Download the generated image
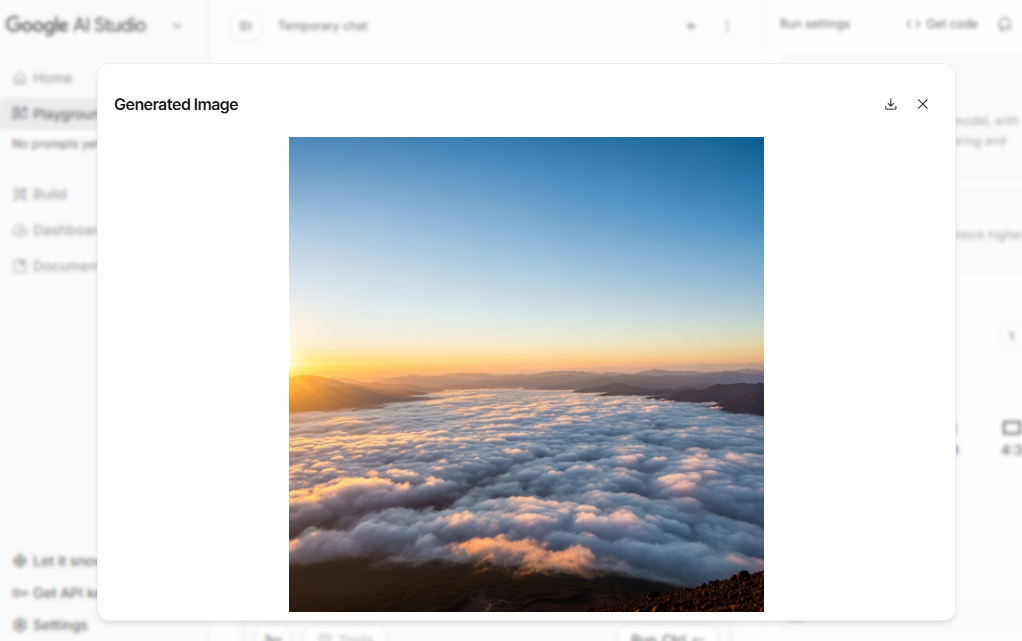This screenshot has height=641, width=1022. 890,104
